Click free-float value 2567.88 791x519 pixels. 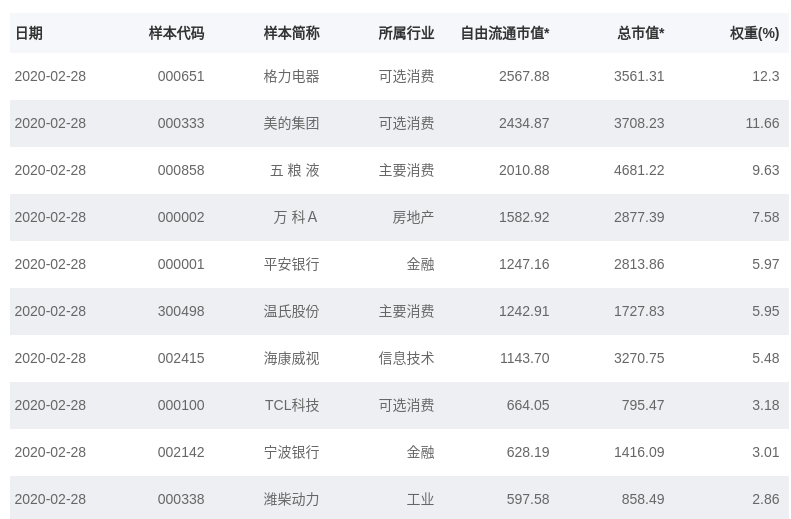524,76
